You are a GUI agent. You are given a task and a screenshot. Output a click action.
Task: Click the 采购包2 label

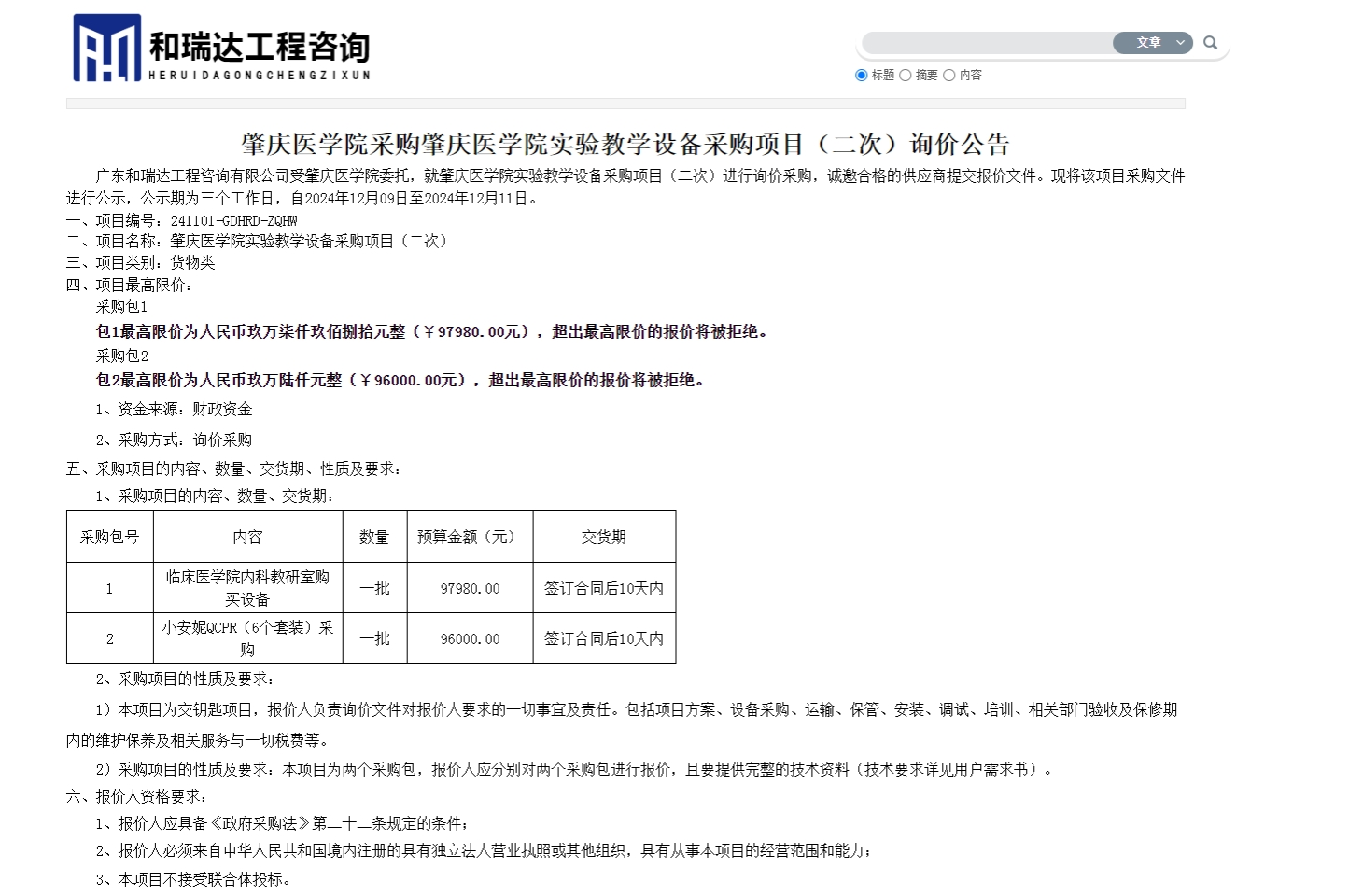coord(121,356)
